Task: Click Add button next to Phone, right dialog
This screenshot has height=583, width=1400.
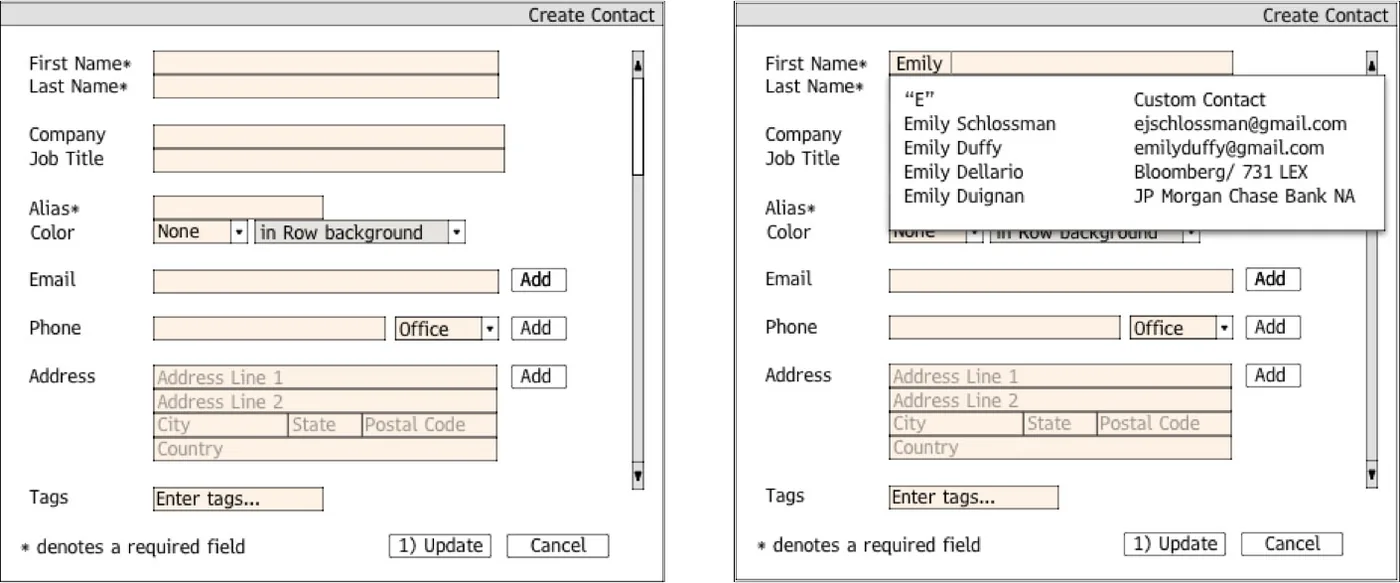Action: [x=1273, y=327]
